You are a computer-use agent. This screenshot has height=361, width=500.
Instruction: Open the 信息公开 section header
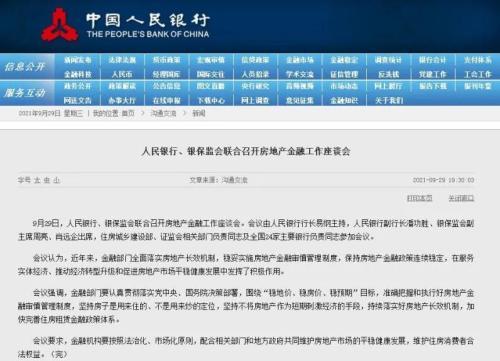[x=25, y=67]
